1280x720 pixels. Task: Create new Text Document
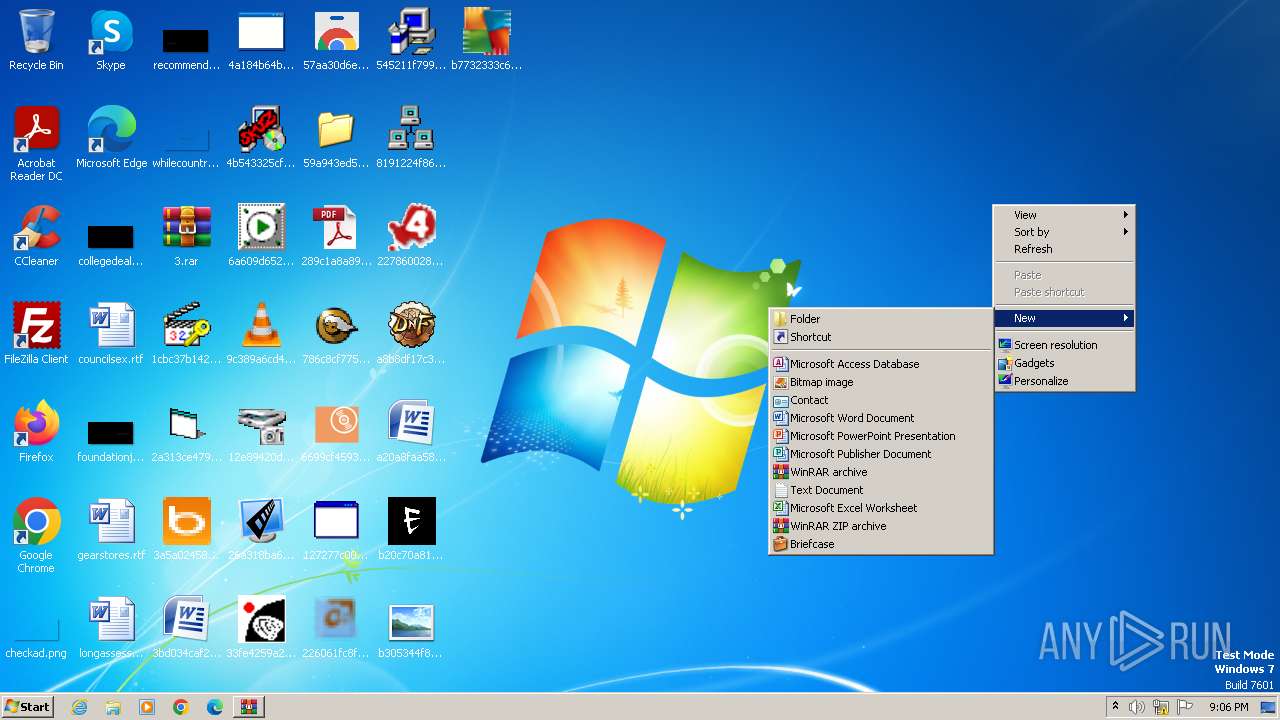click(880, 490)
